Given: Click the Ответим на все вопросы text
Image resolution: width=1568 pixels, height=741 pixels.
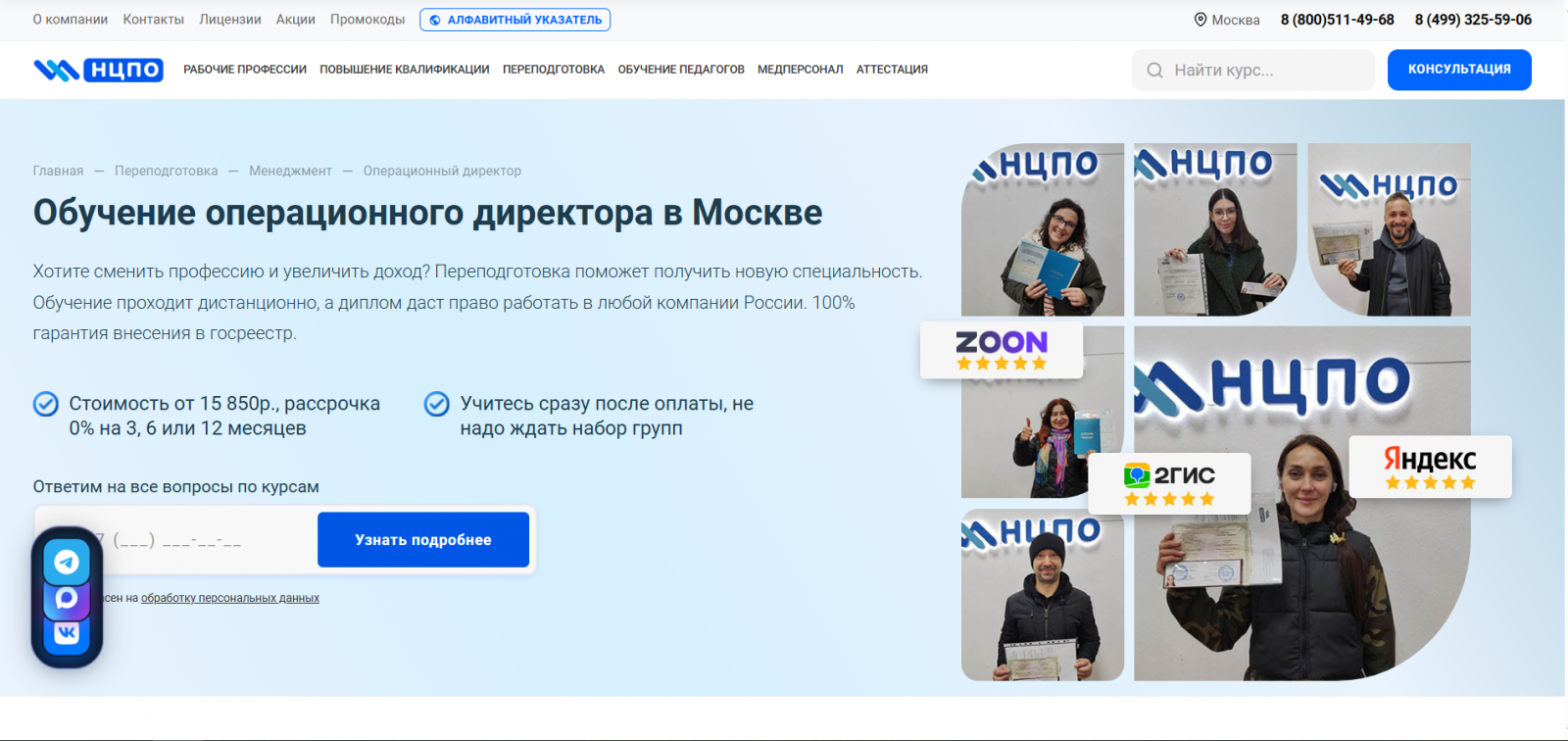Looking at the screenshot, I should (x=176, y=487).
